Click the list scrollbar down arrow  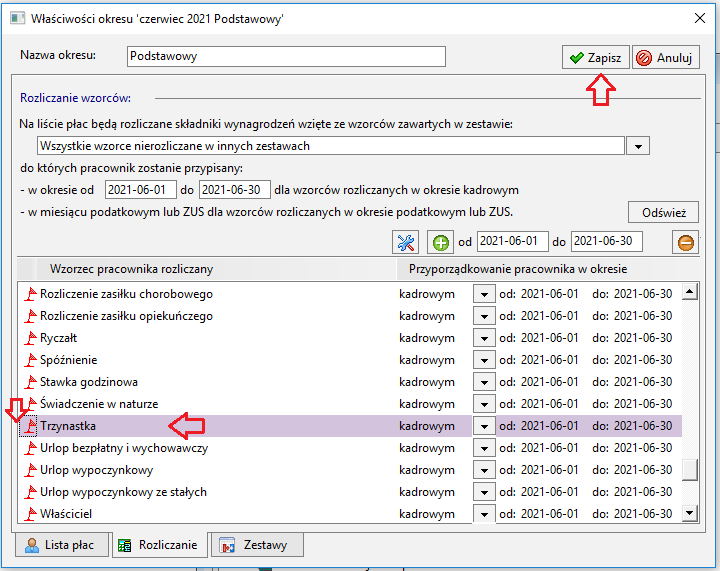pyautogui.click(x=690, y=513)
